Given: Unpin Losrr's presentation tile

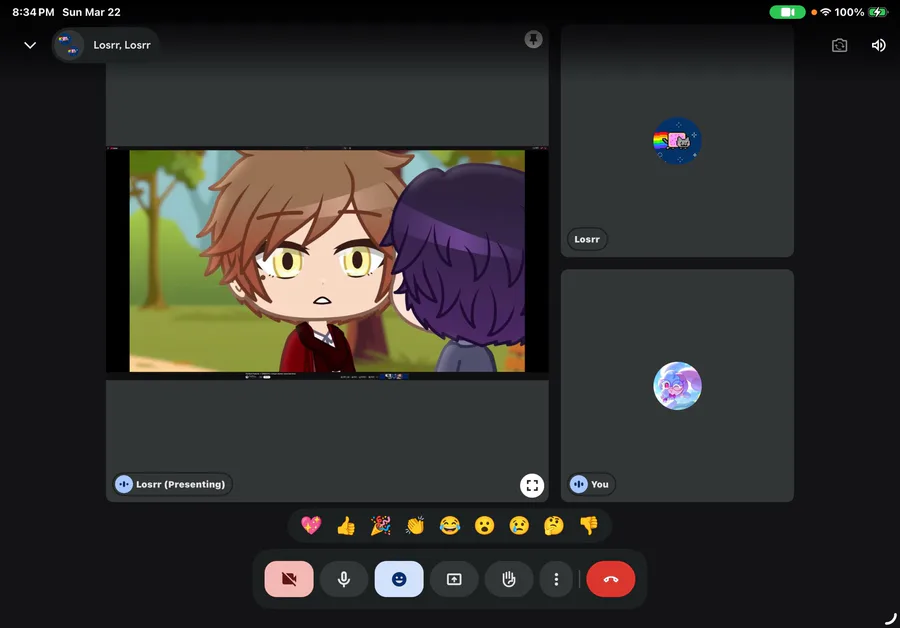Looking at the screenshot, I should [x=533, y=39].
